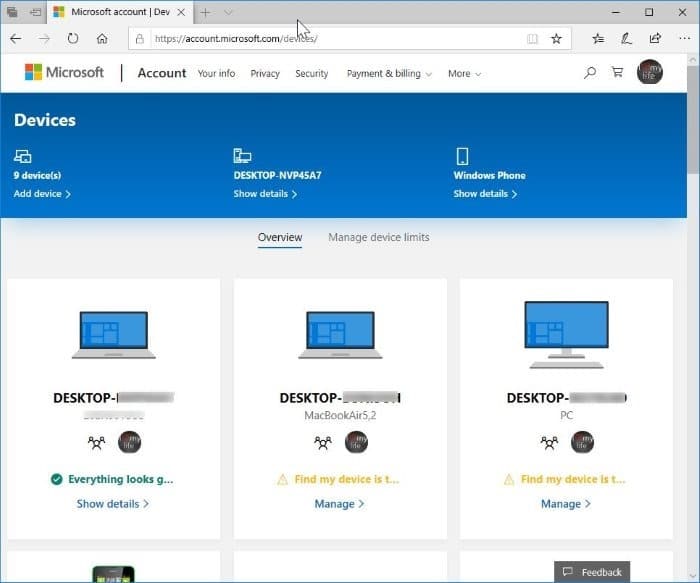Open the Edge settings and more menu
This screenshot has width=700, height=583.
(684, 39)
